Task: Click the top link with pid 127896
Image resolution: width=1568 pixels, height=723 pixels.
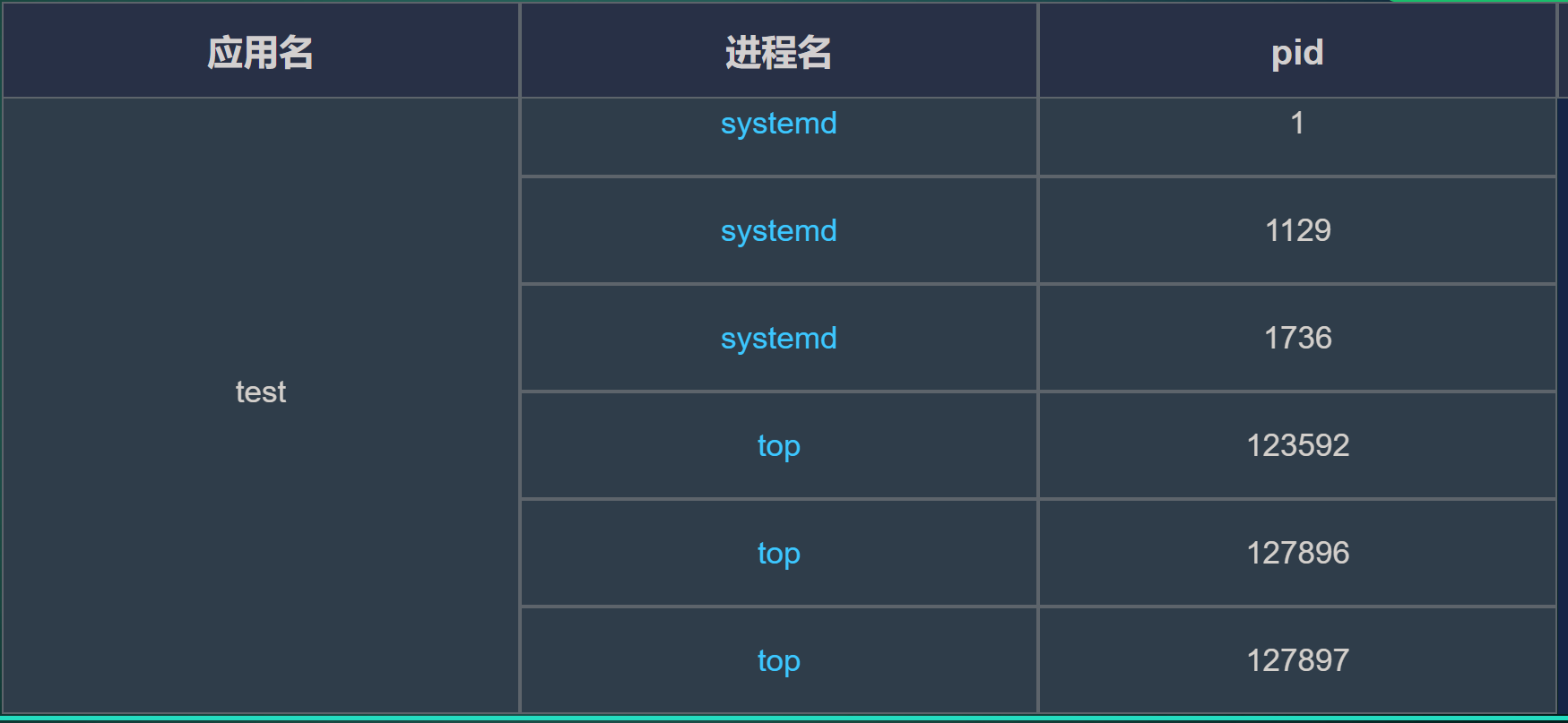Action: coord(777,554)
